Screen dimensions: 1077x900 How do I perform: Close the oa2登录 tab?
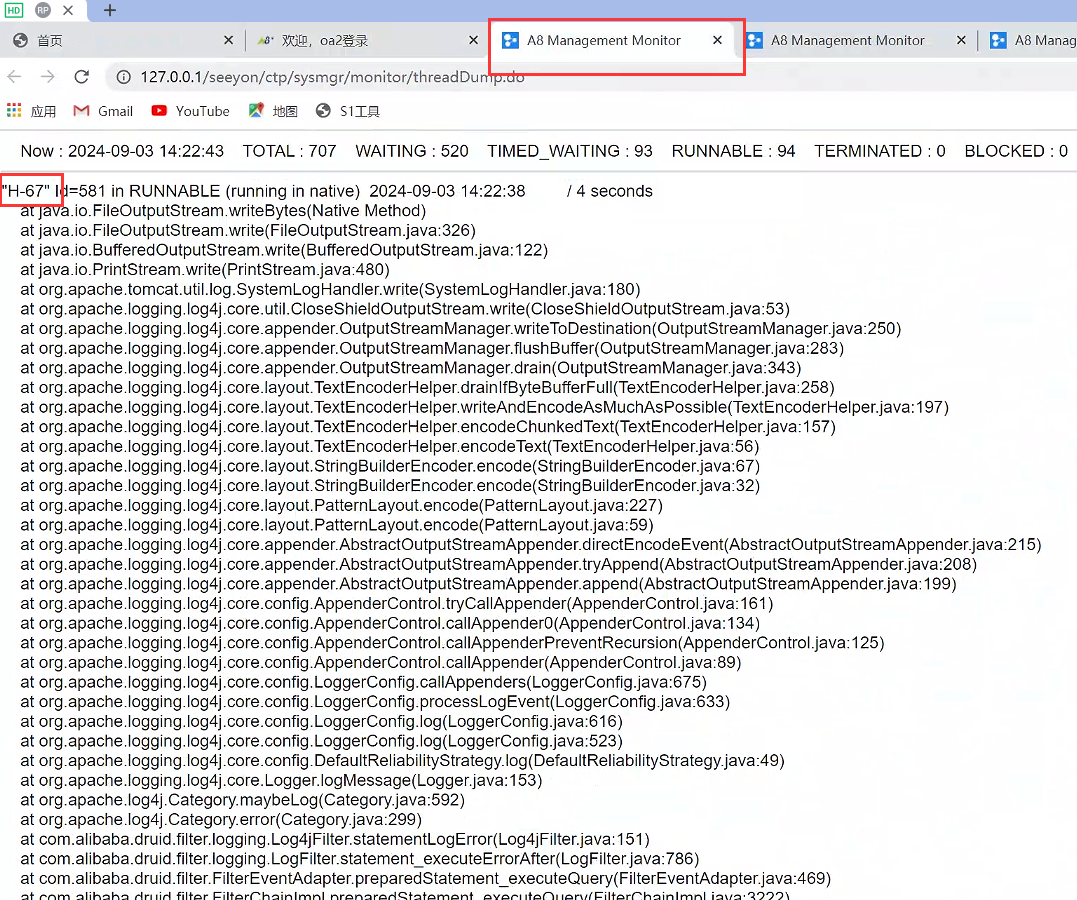pos(473,41)
